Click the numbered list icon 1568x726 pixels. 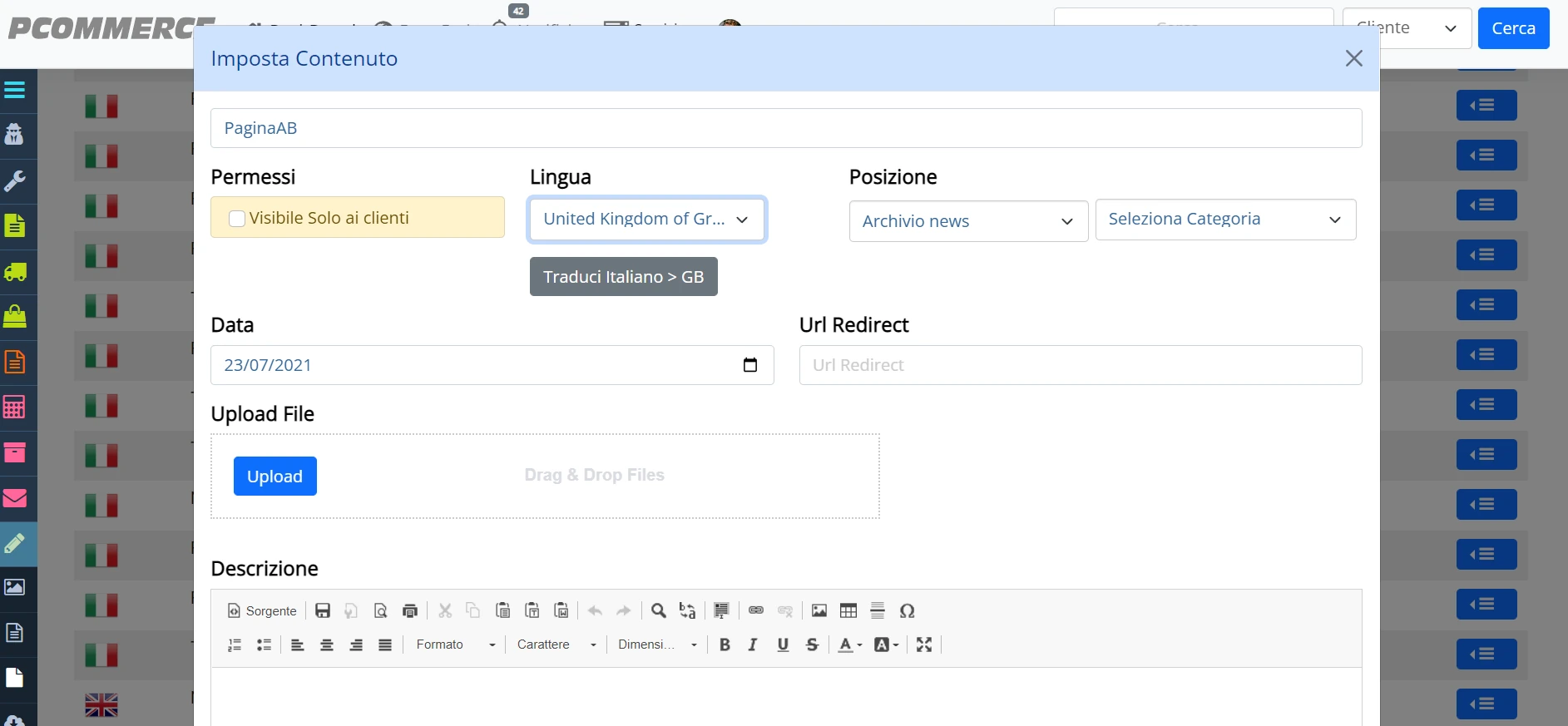(x=235, y=645)
